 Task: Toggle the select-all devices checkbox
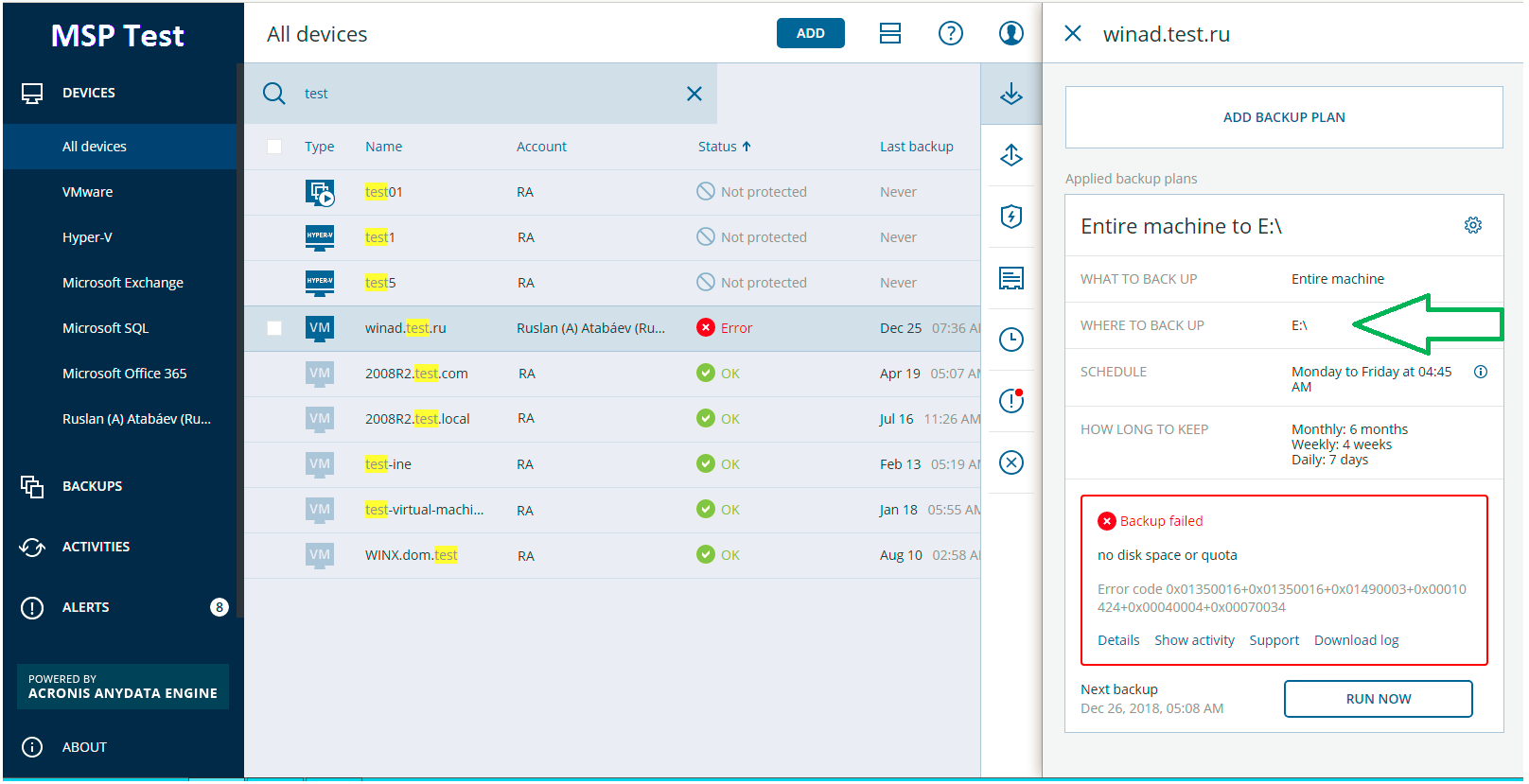(x=274, y=147)
